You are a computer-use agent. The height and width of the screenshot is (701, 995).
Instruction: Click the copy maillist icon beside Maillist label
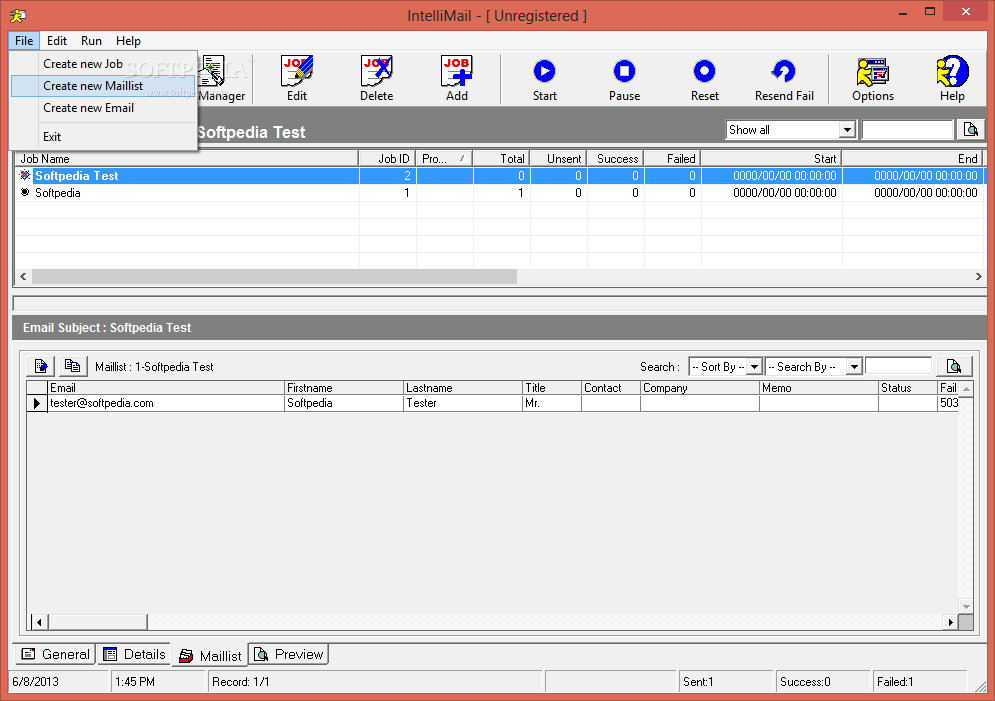(72, 366)
